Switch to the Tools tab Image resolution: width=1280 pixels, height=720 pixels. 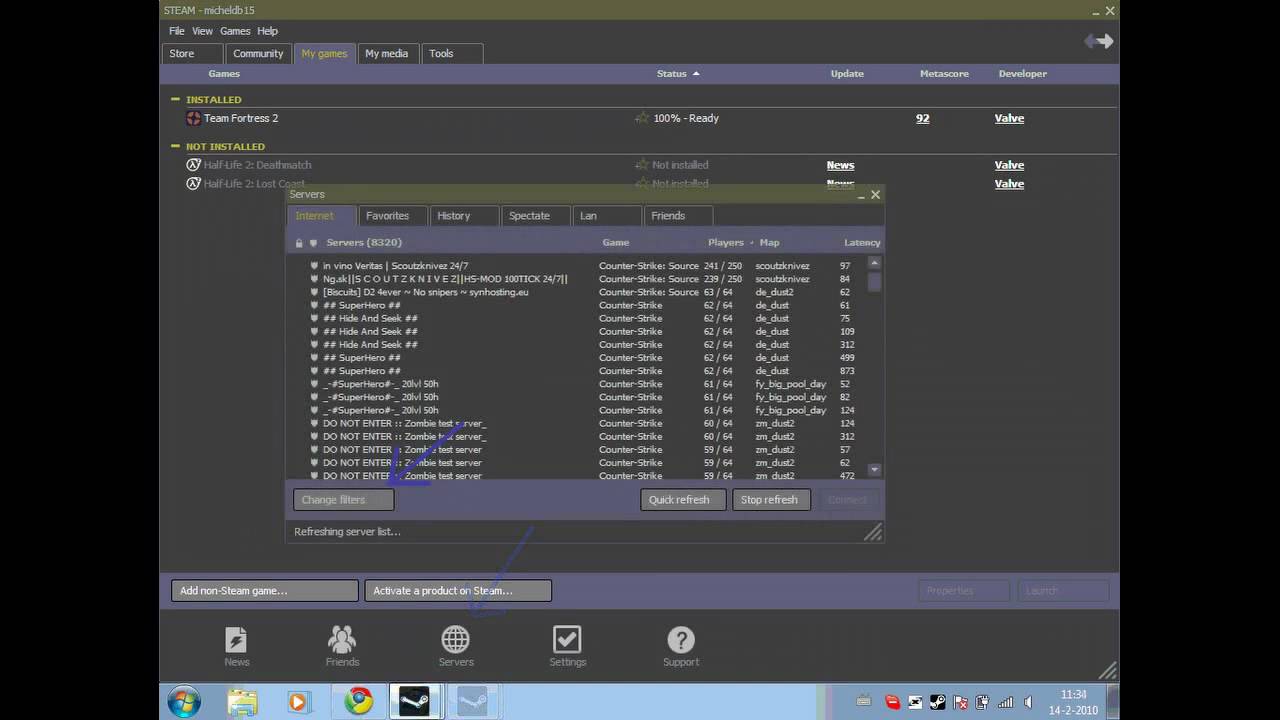click(453, 54)
